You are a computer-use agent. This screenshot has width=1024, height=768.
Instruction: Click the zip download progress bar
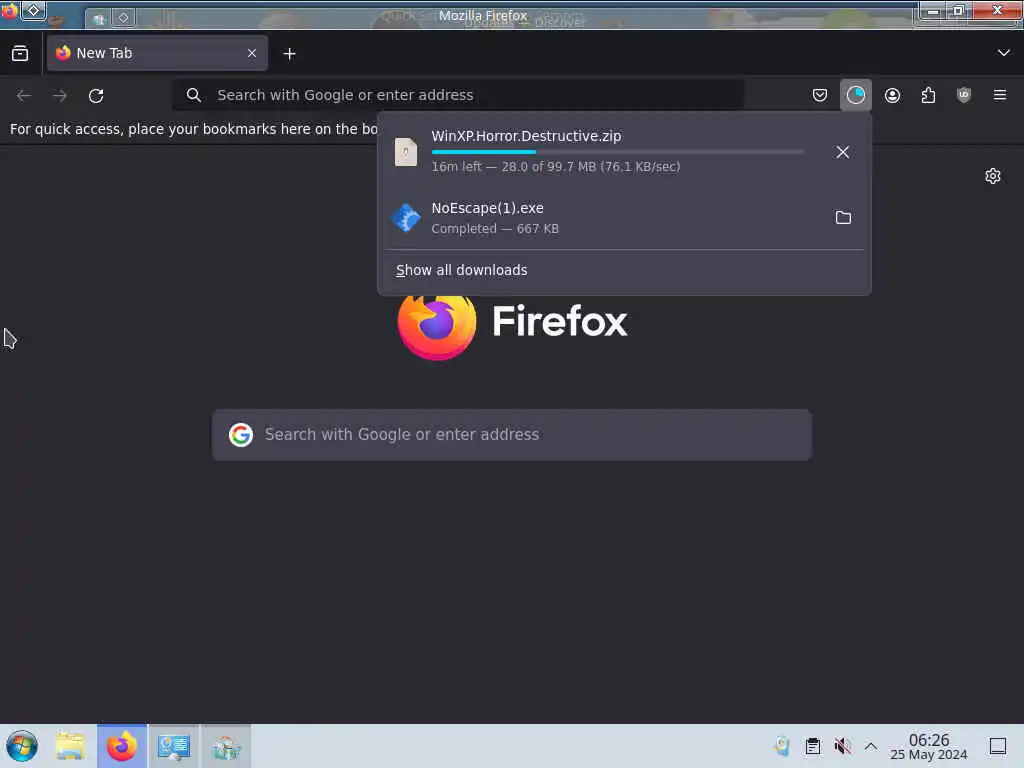point(618,152)
